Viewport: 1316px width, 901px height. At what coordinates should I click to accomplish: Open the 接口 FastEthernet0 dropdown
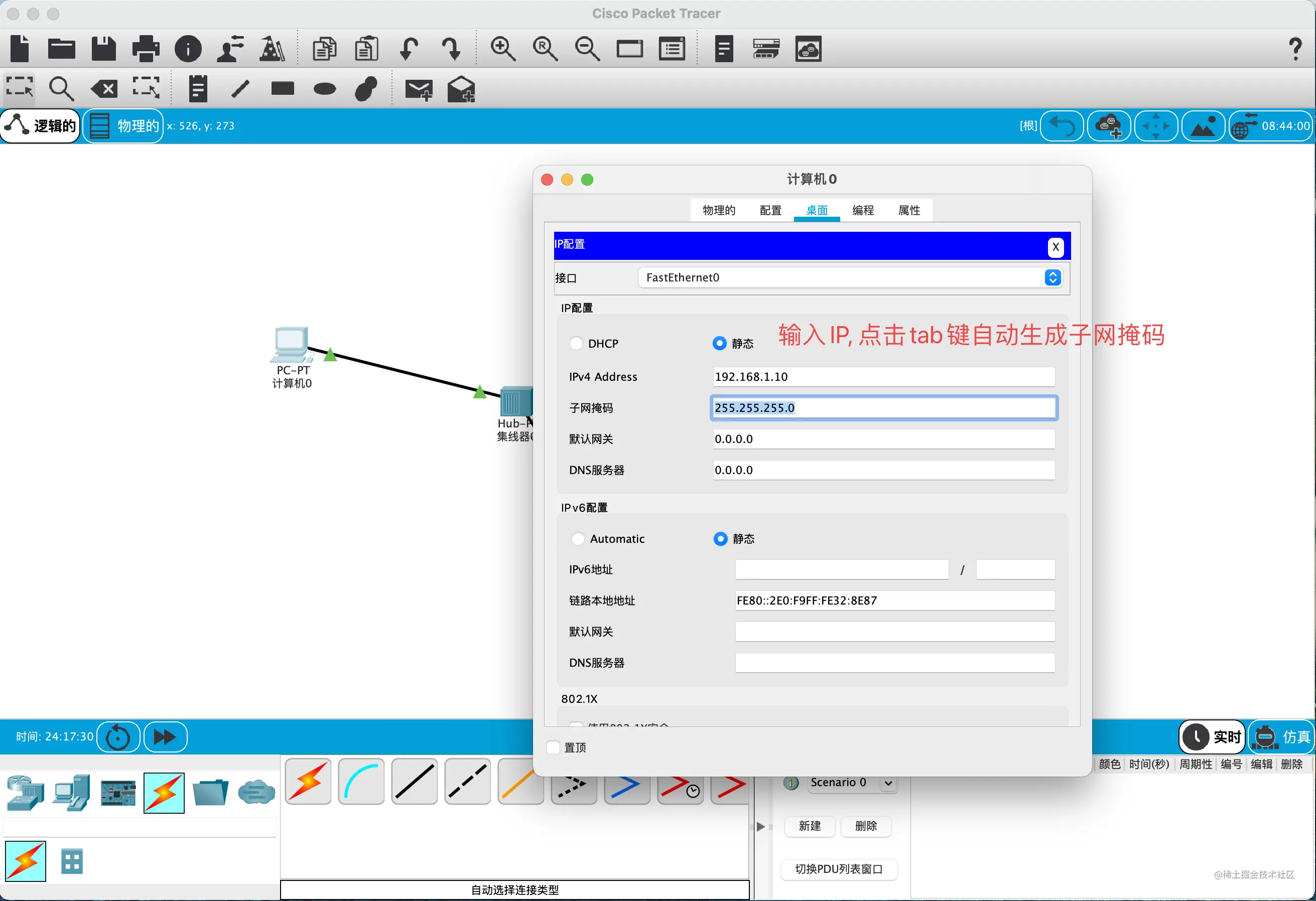click(849, 277)
